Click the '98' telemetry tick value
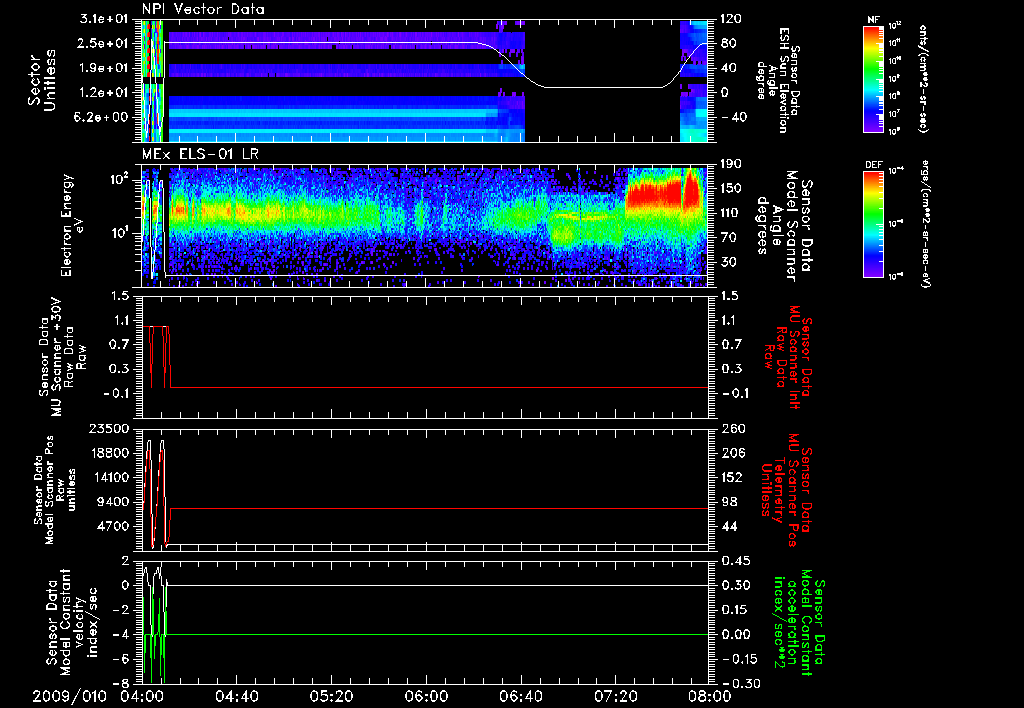 coord(728,502)
